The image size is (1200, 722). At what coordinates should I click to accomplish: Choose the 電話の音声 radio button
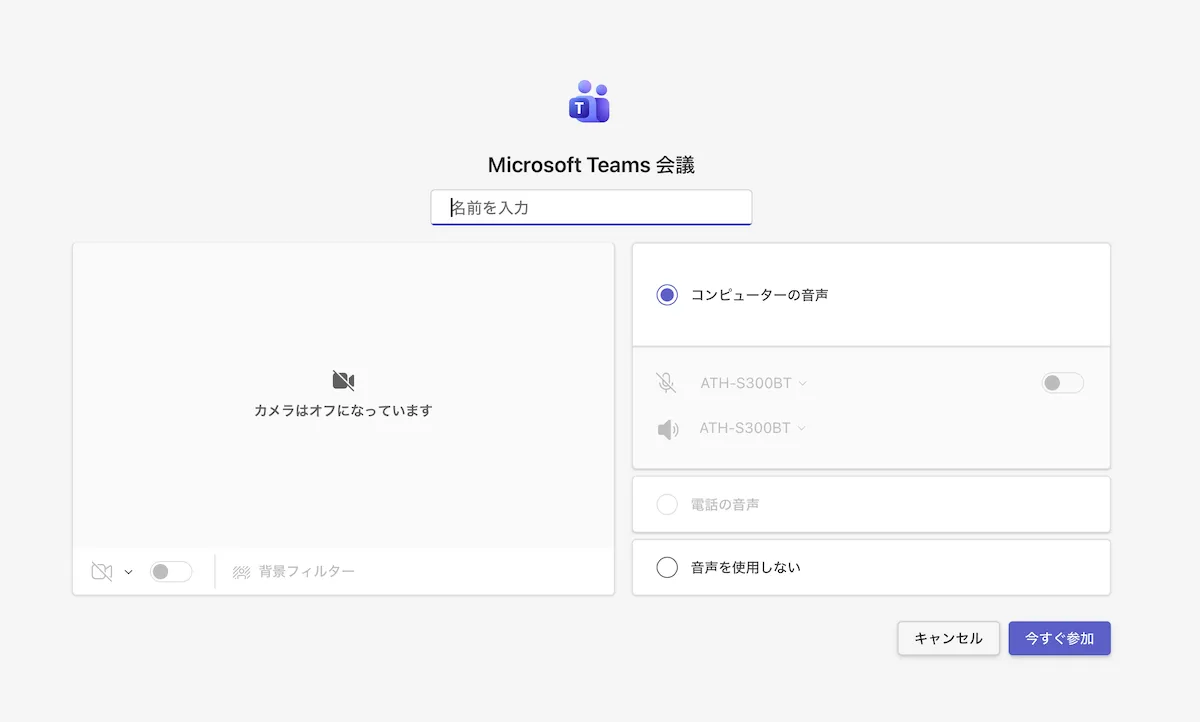click(x=667, y=505)
